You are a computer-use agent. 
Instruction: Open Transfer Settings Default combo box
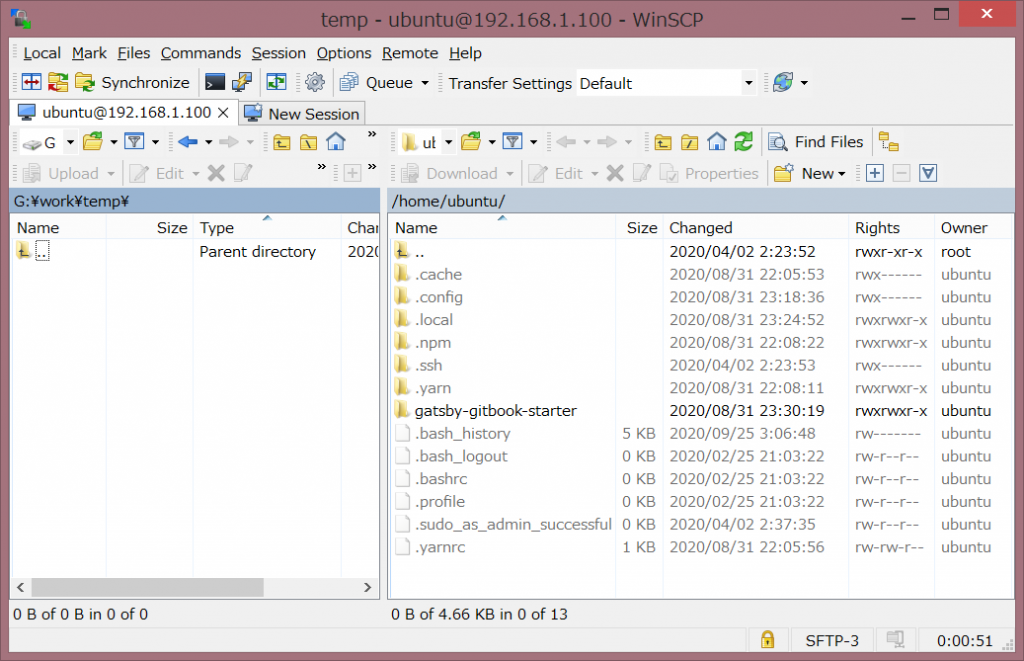666,83
